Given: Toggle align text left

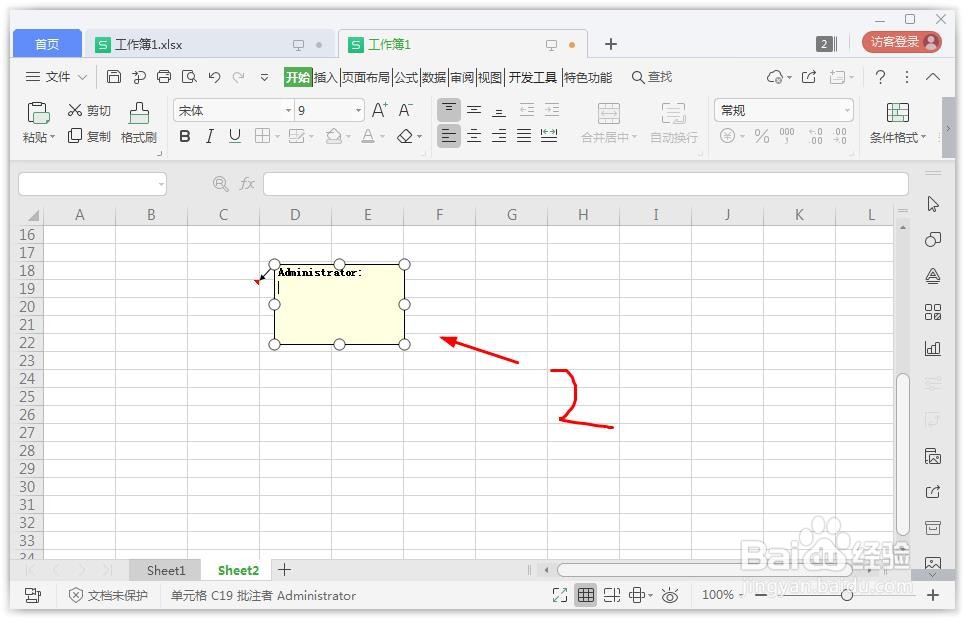Looking at the screenshot, I should [x=449, y=136].
